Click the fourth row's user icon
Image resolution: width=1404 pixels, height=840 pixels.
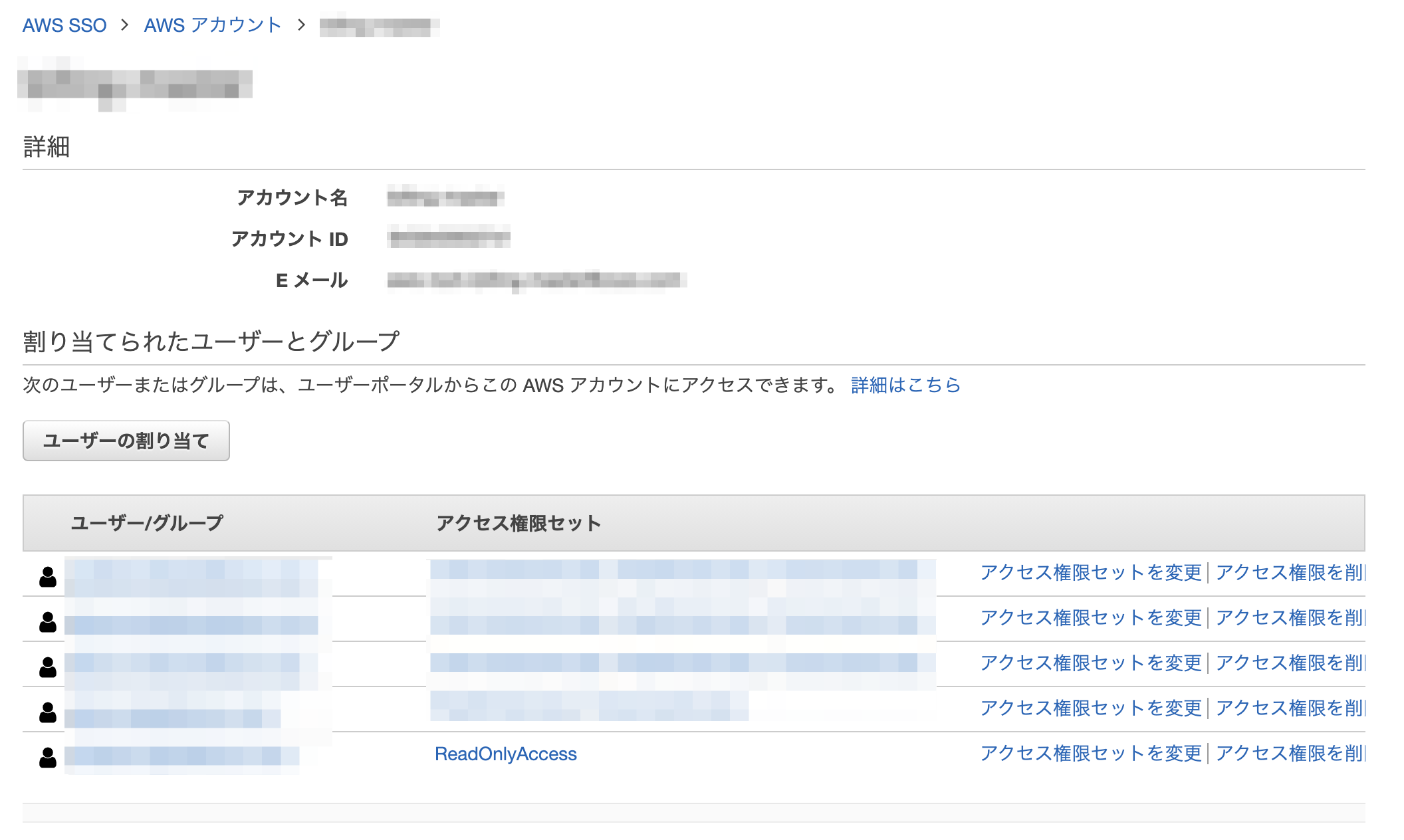tap(48, 712)
